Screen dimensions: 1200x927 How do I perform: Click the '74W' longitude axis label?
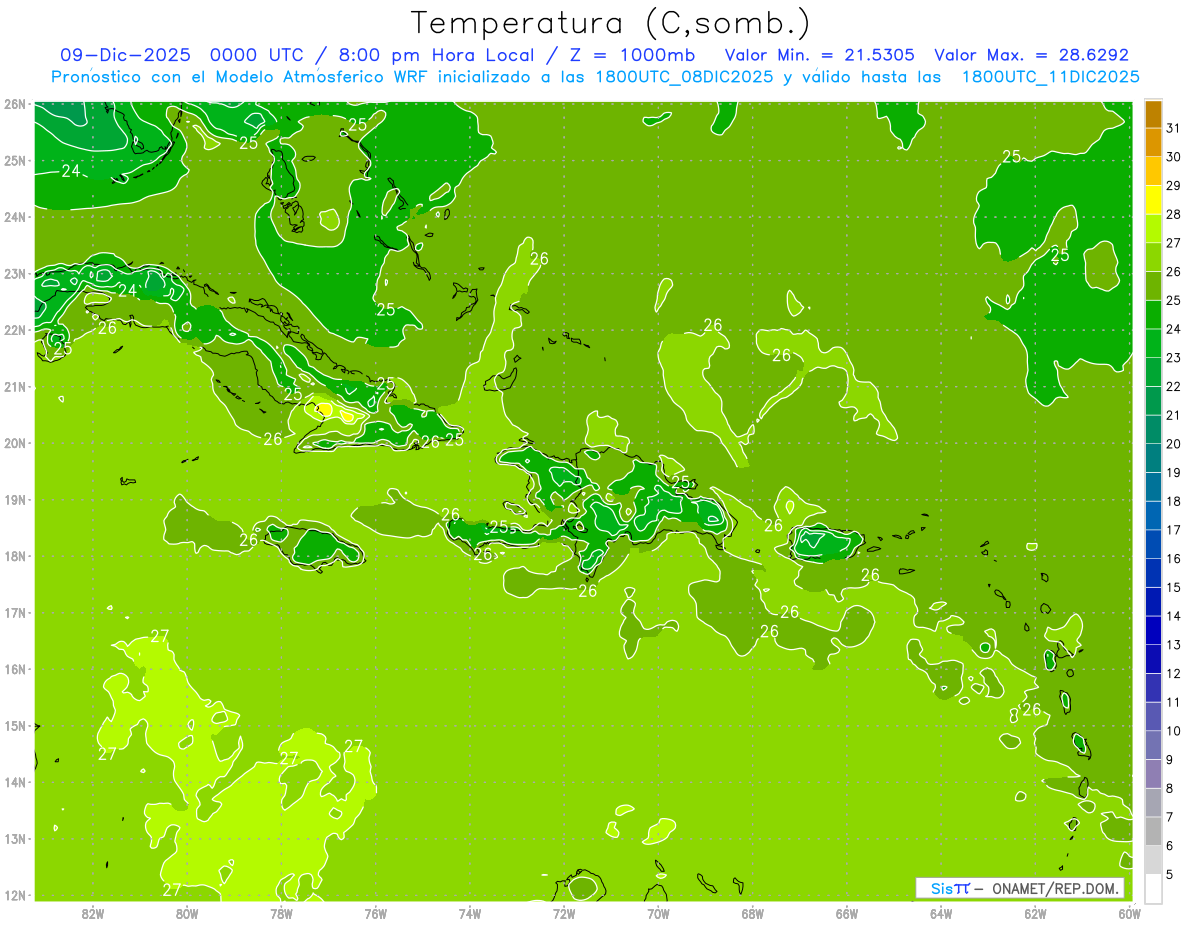(x=470, y=913)
